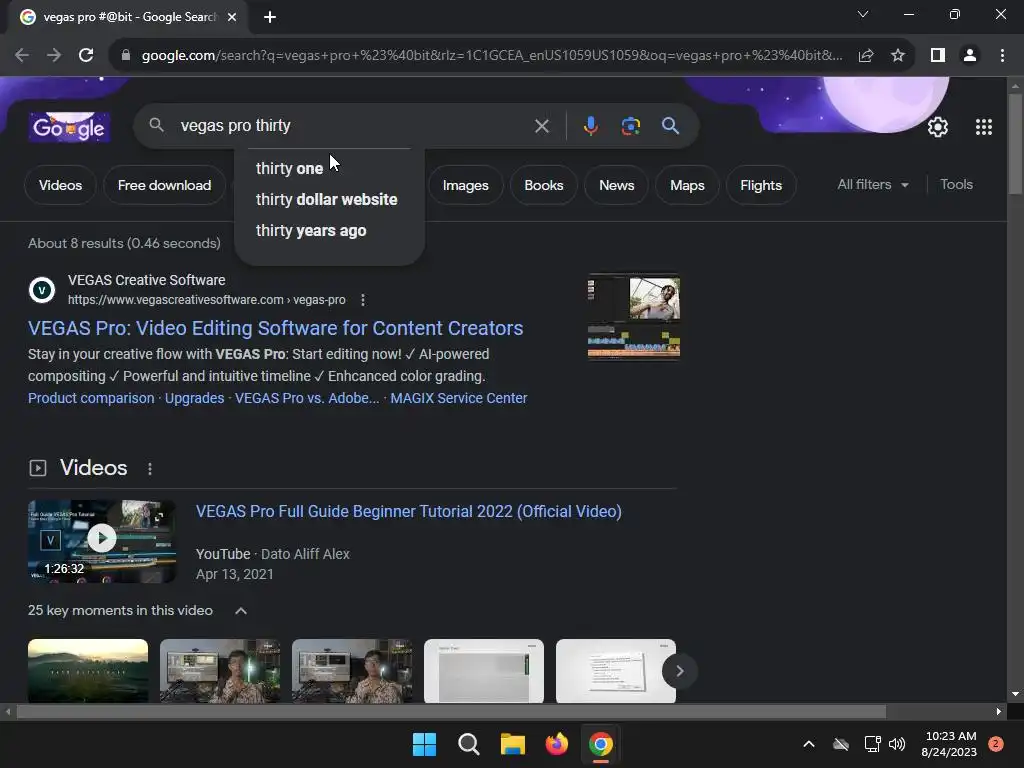Open the tab search dropdown
This screenshot has height=768, width=1024.
click(863, 14)
